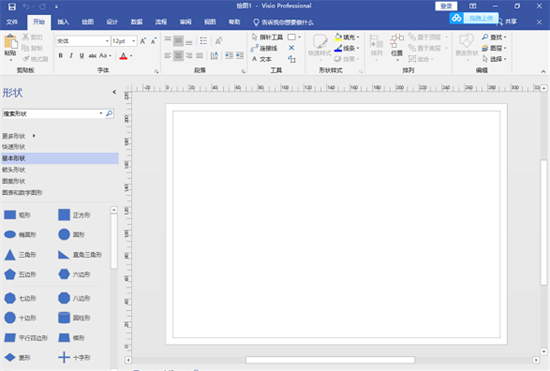
Task: Click the sign-in button in title bar
Action: 446,6
